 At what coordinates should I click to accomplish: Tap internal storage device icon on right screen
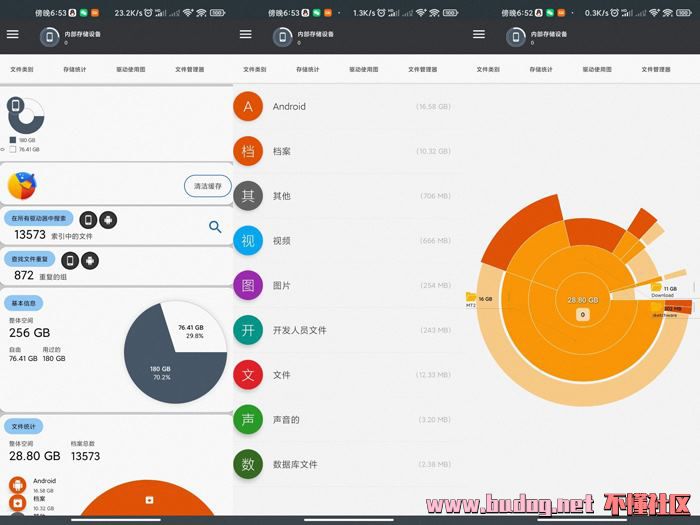pyautogui.click(x=516, y=37)
